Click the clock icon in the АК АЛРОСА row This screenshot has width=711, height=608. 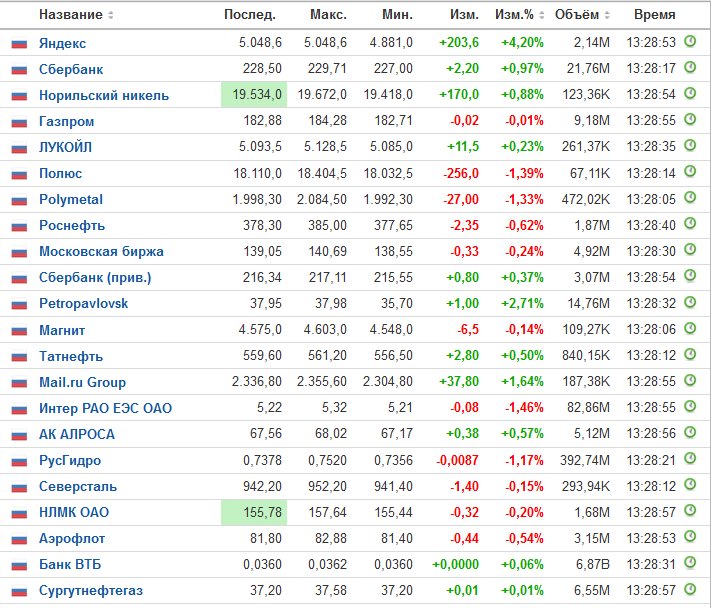point(690,433)
